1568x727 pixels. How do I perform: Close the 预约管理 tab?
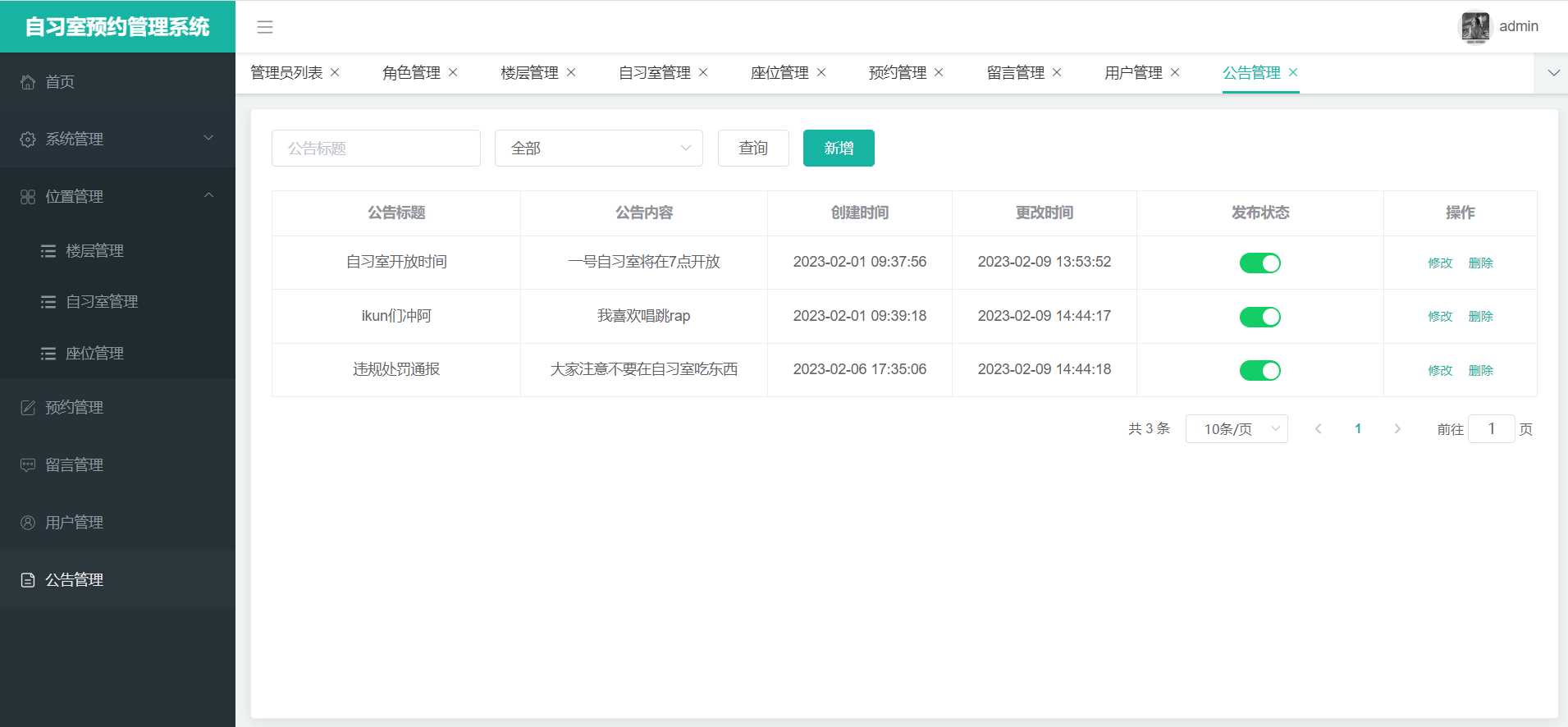point(939,73)
